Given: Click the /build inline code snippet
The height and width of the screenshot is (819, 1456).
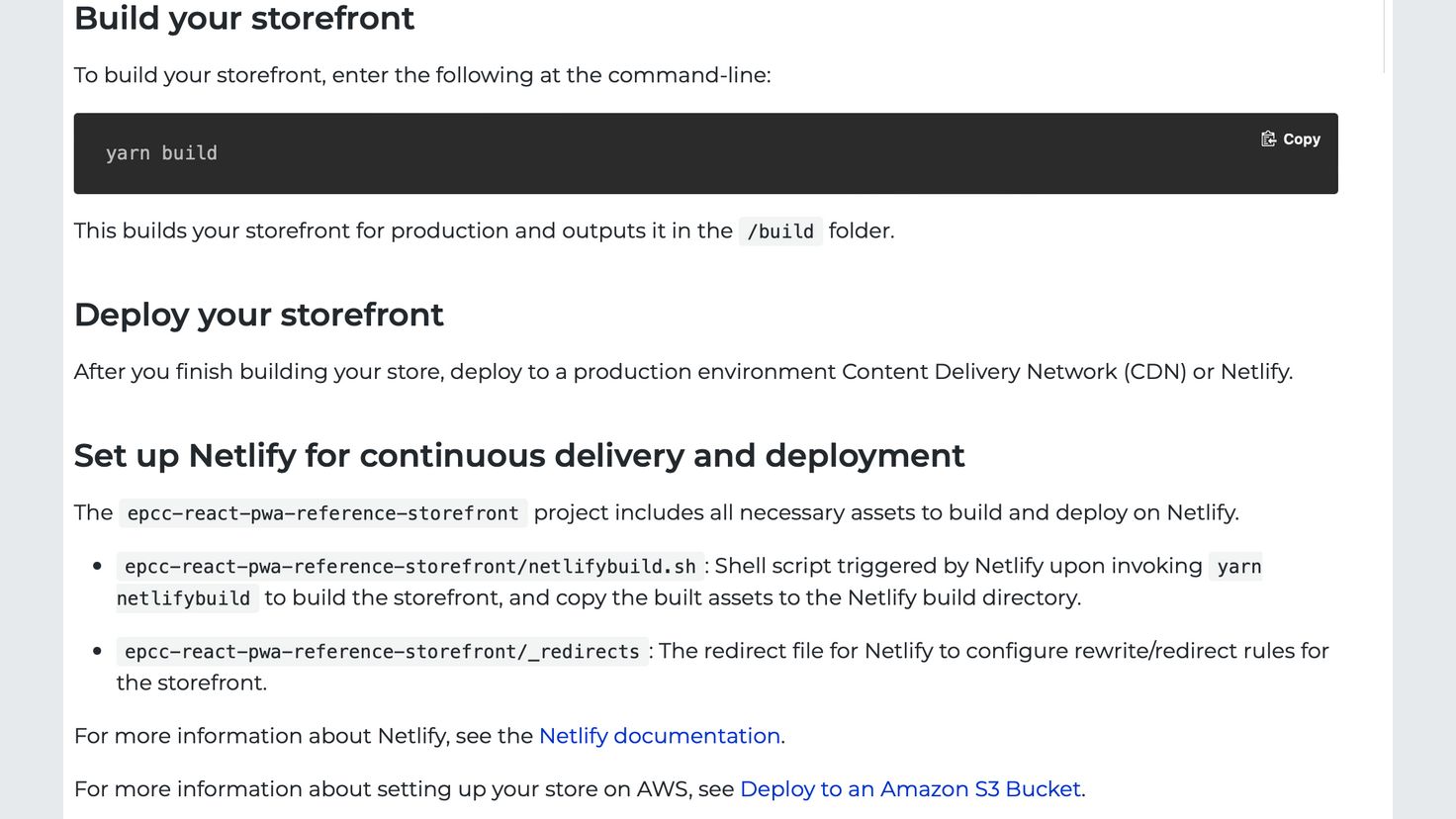Looking at the screenshot, I should pyautogui.click(x=780, y=231).
